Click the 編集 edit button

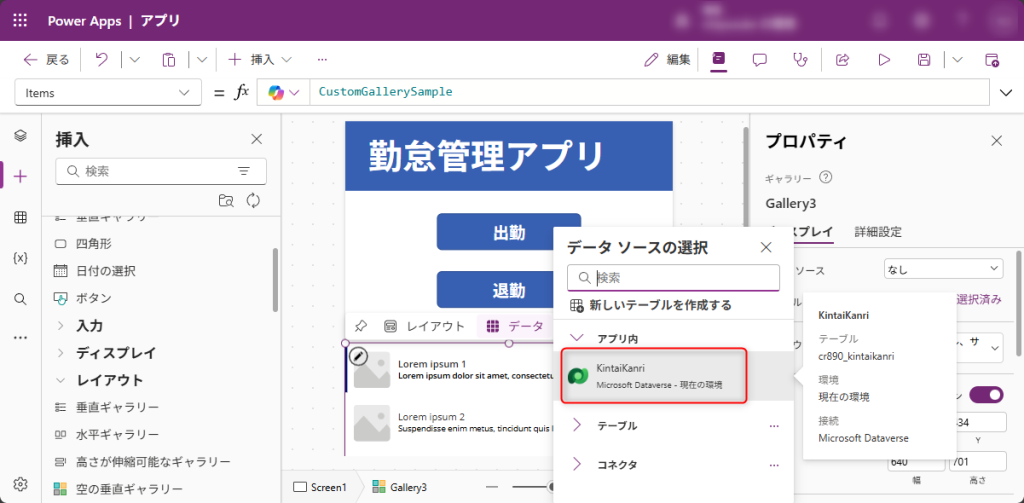tap(667, 60)
